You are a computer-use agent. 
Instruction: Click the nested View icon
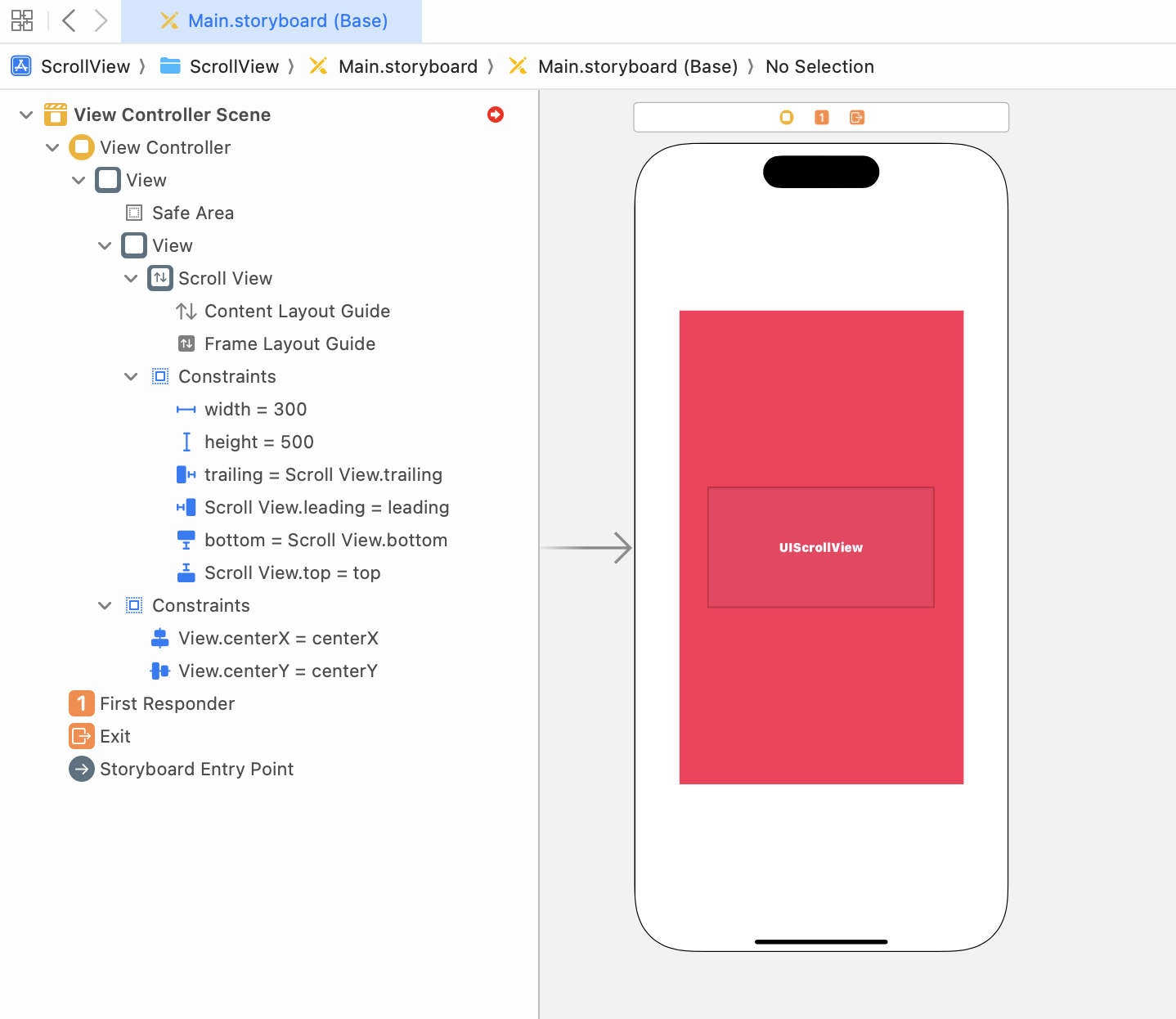(x=134, y=245)
